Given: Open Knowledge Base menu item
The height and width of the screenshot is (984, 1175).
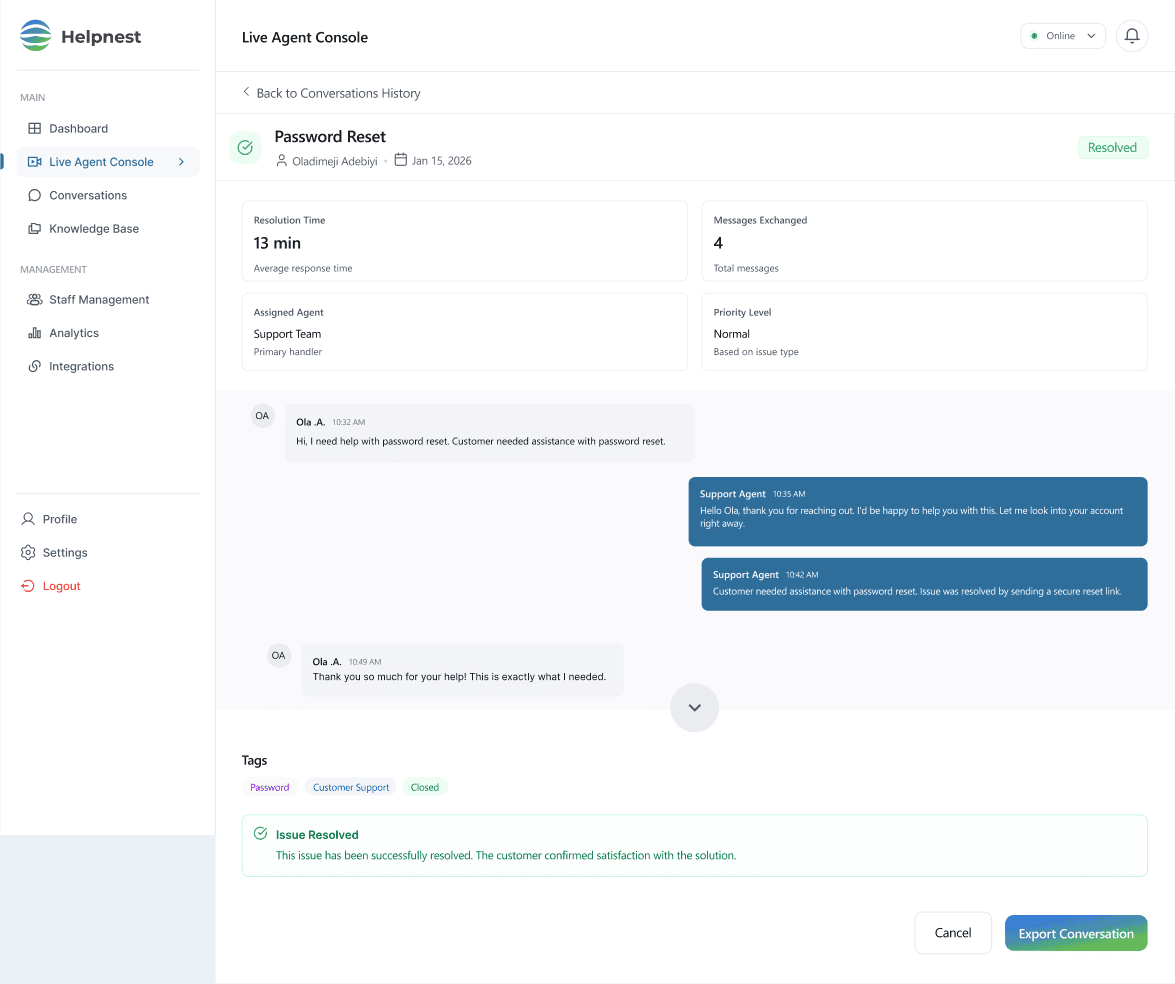Looking at the screenshot, I should [108, 229].
